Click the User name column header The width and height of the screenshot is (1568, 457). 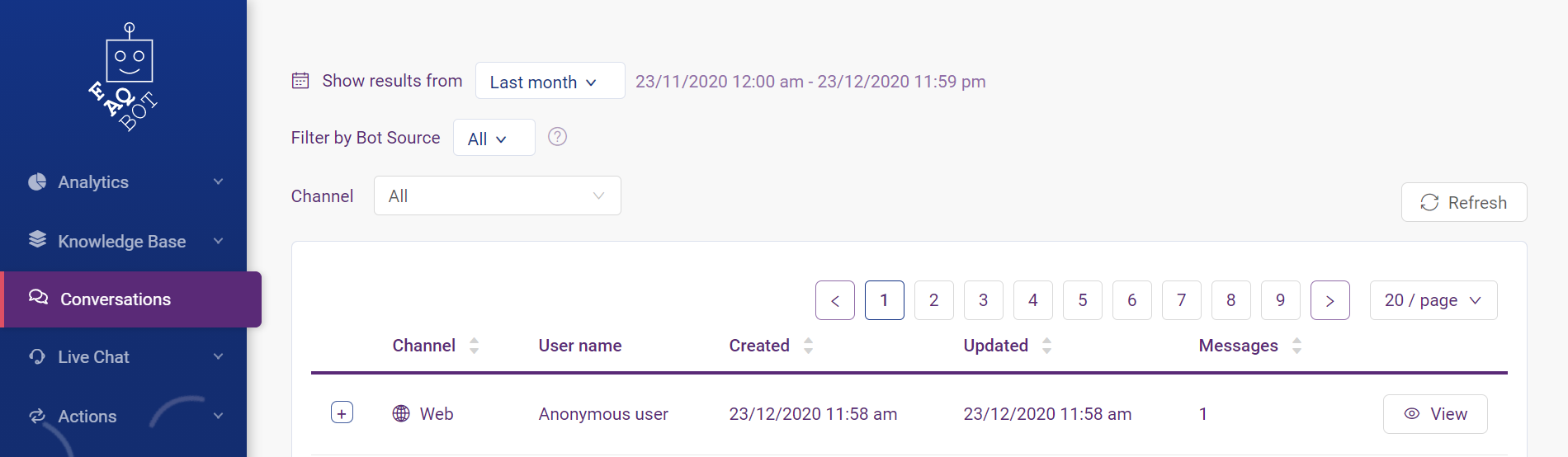[x=580, y=346]
